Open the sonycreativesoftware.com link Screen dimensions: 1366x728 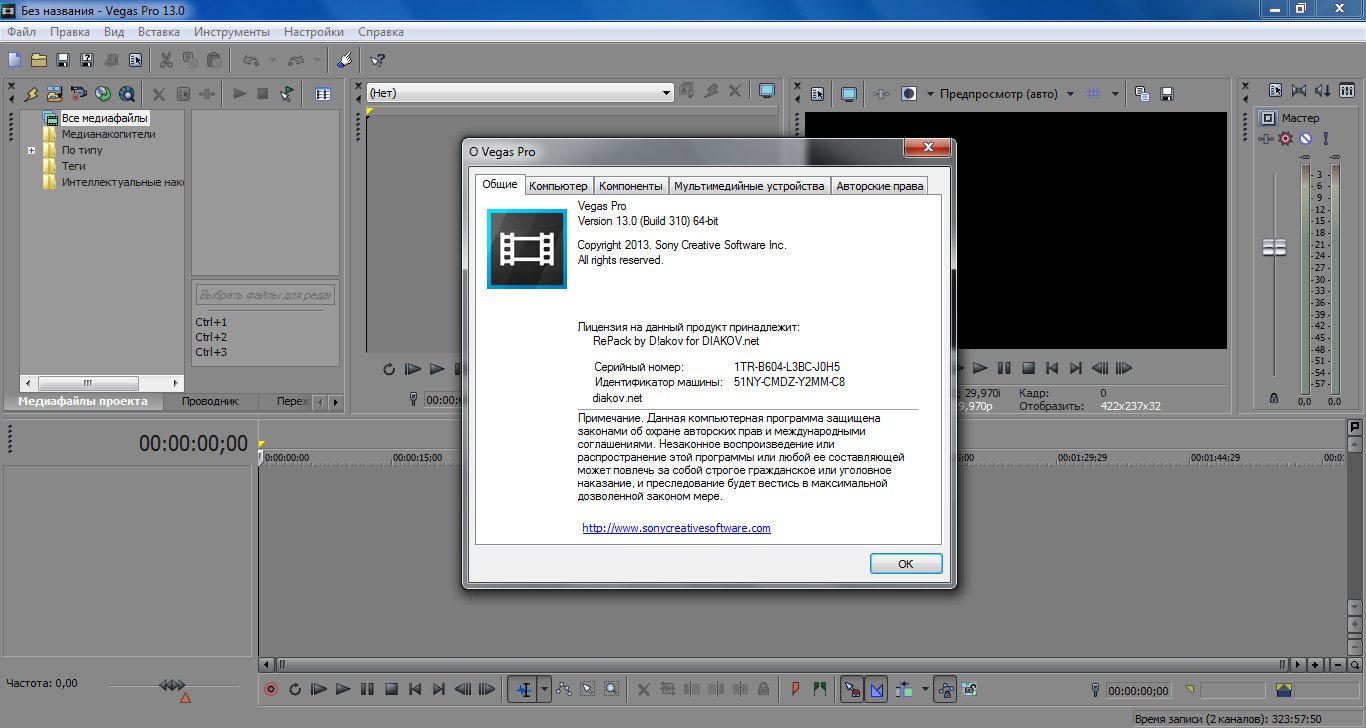point(676,528)
